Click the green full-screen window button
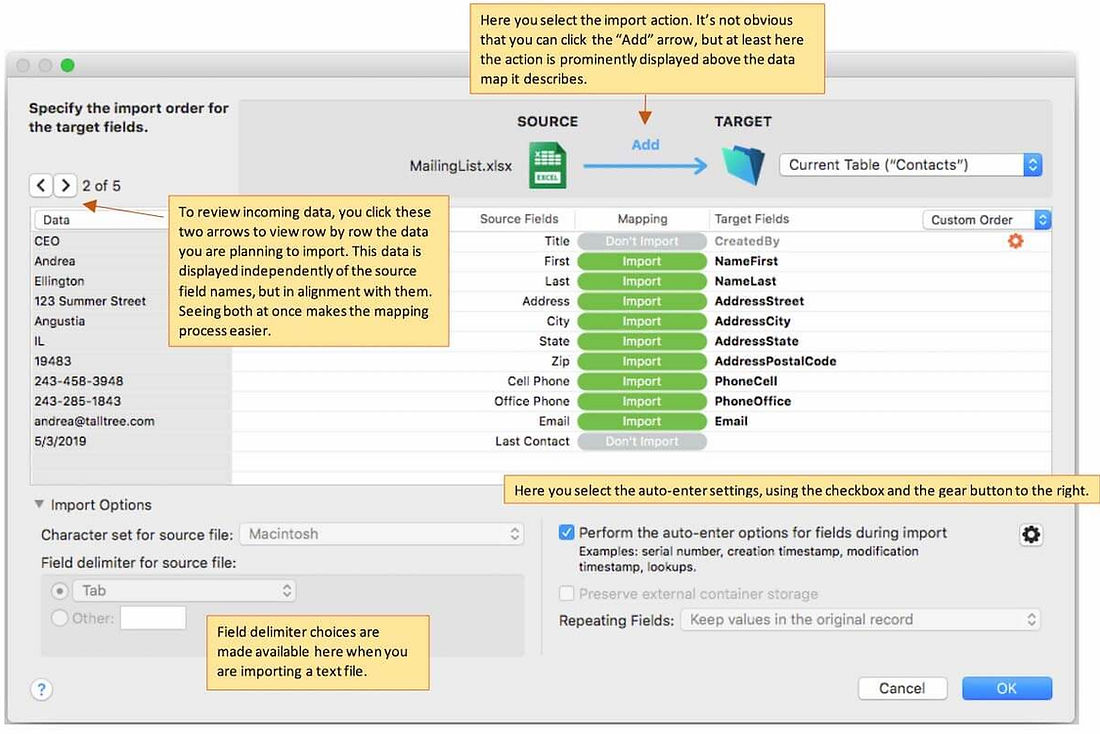This screenshot has height=734, width=1100. coord(67,65)
